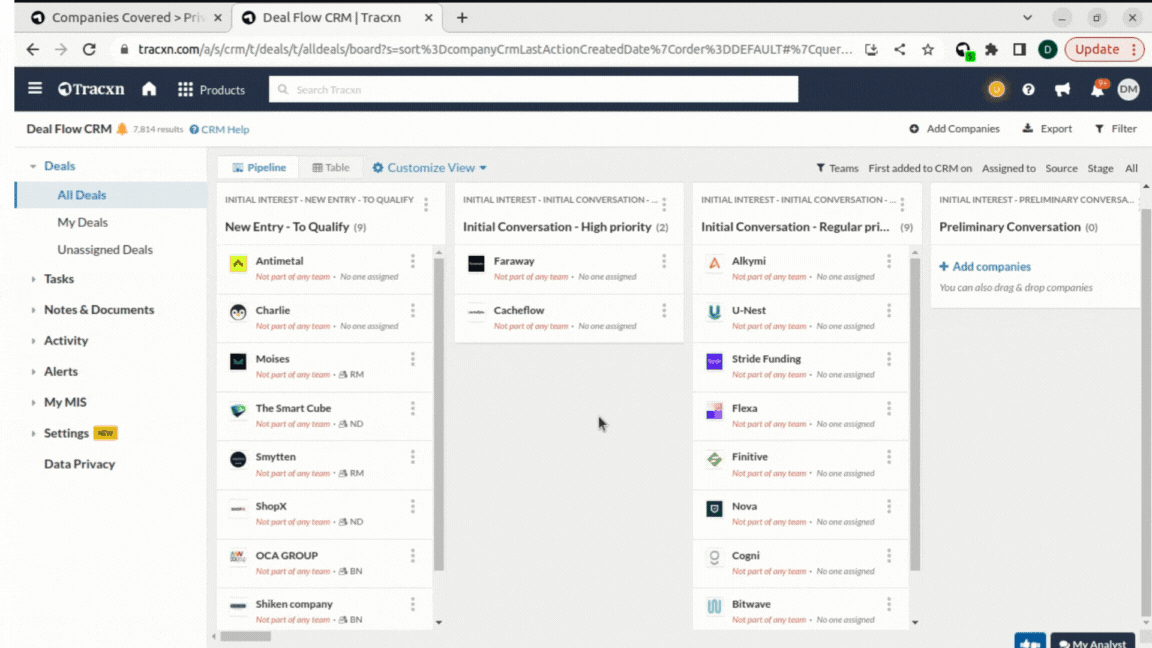Open the help question mark icon
Image resolution: width=1152 pixels, height=648 pixels.
pos(1028,90)
